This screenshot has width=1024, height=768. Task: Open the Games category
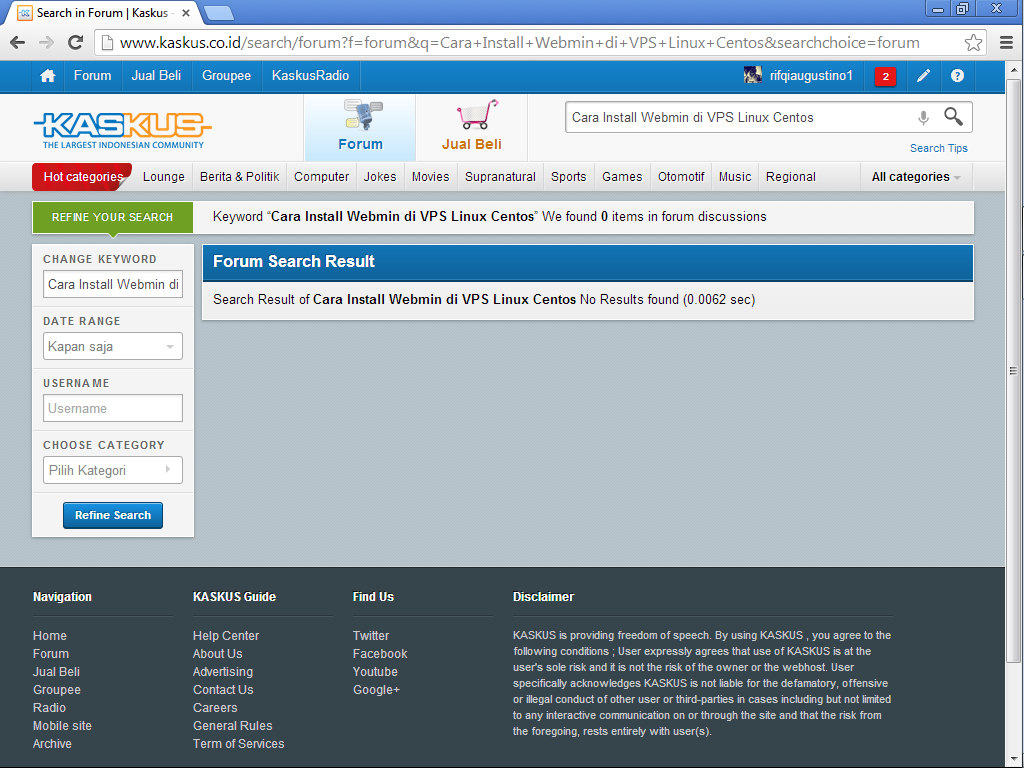(x=622, y=177)
